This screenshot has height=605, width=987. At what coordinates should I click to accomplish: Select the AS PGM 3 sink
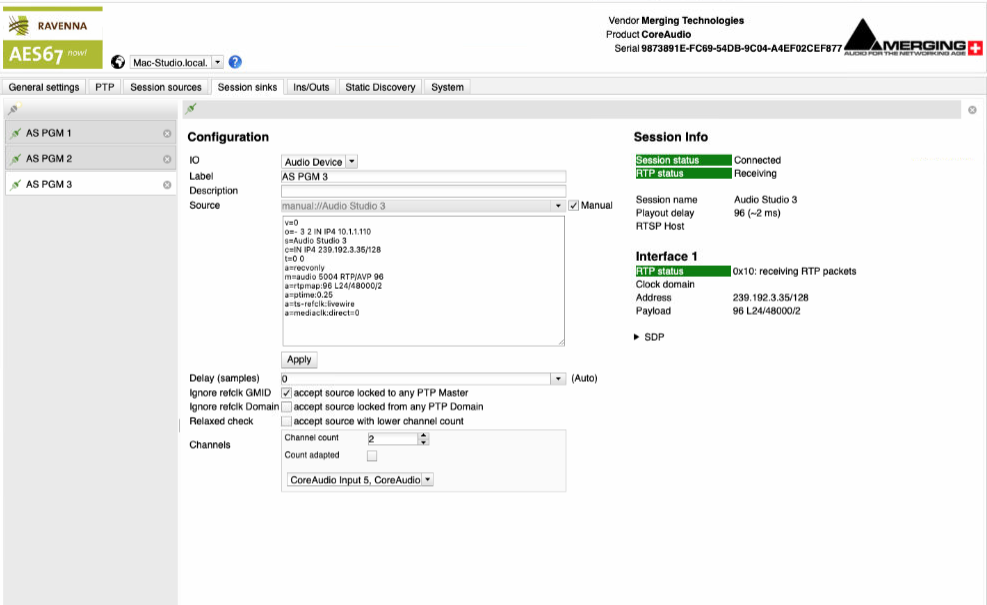point(90,184)
